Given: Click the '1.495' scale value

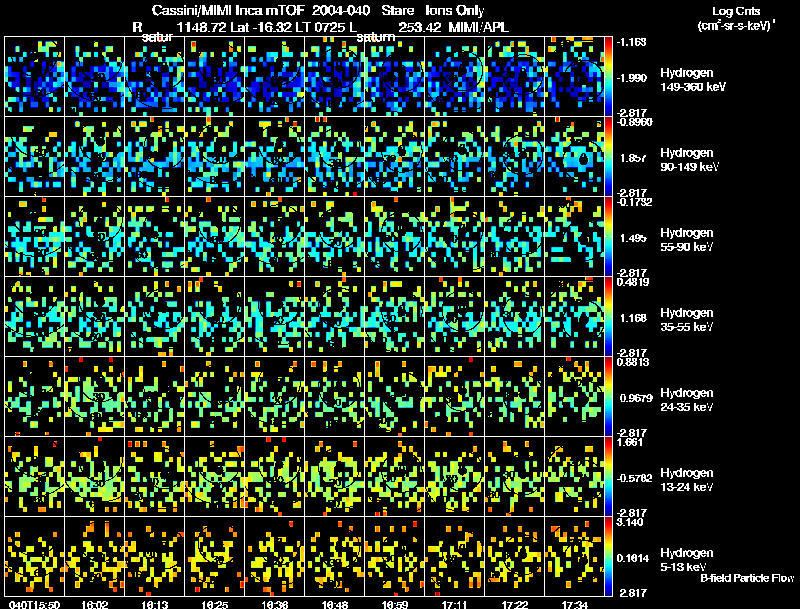Looking at the screenshot, I should coord(633,238).
